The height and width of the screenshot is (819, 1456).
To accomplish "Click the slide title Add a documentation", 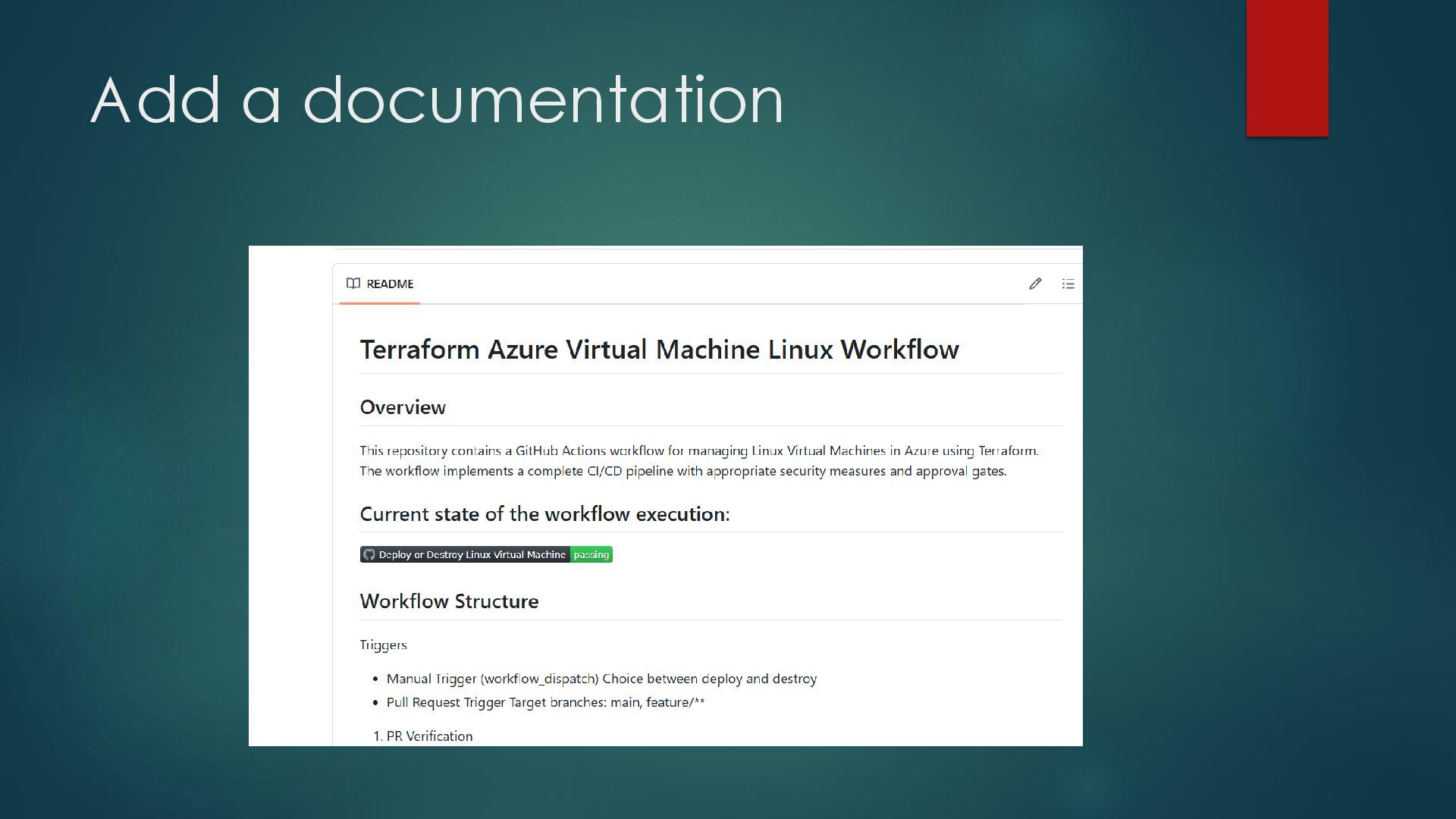I will tap(437, 99).
